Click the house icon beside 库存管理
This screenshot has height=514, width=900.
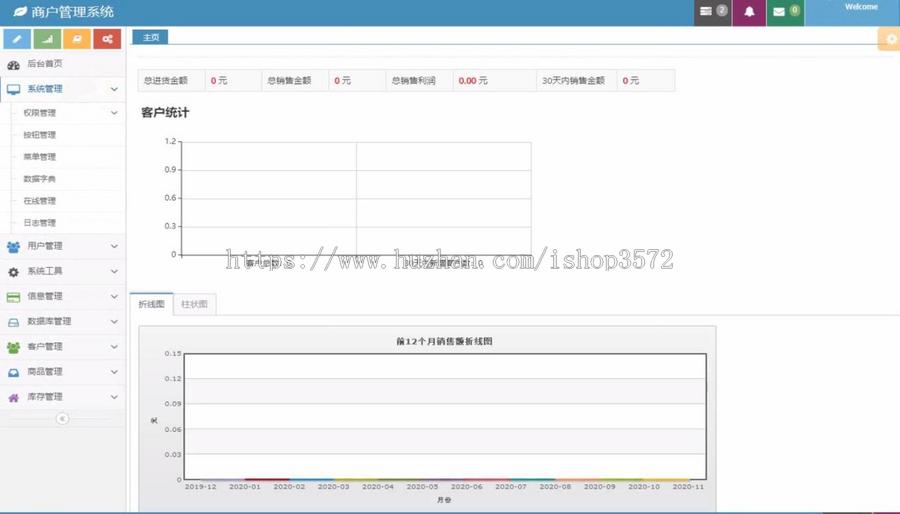[13, 398]
